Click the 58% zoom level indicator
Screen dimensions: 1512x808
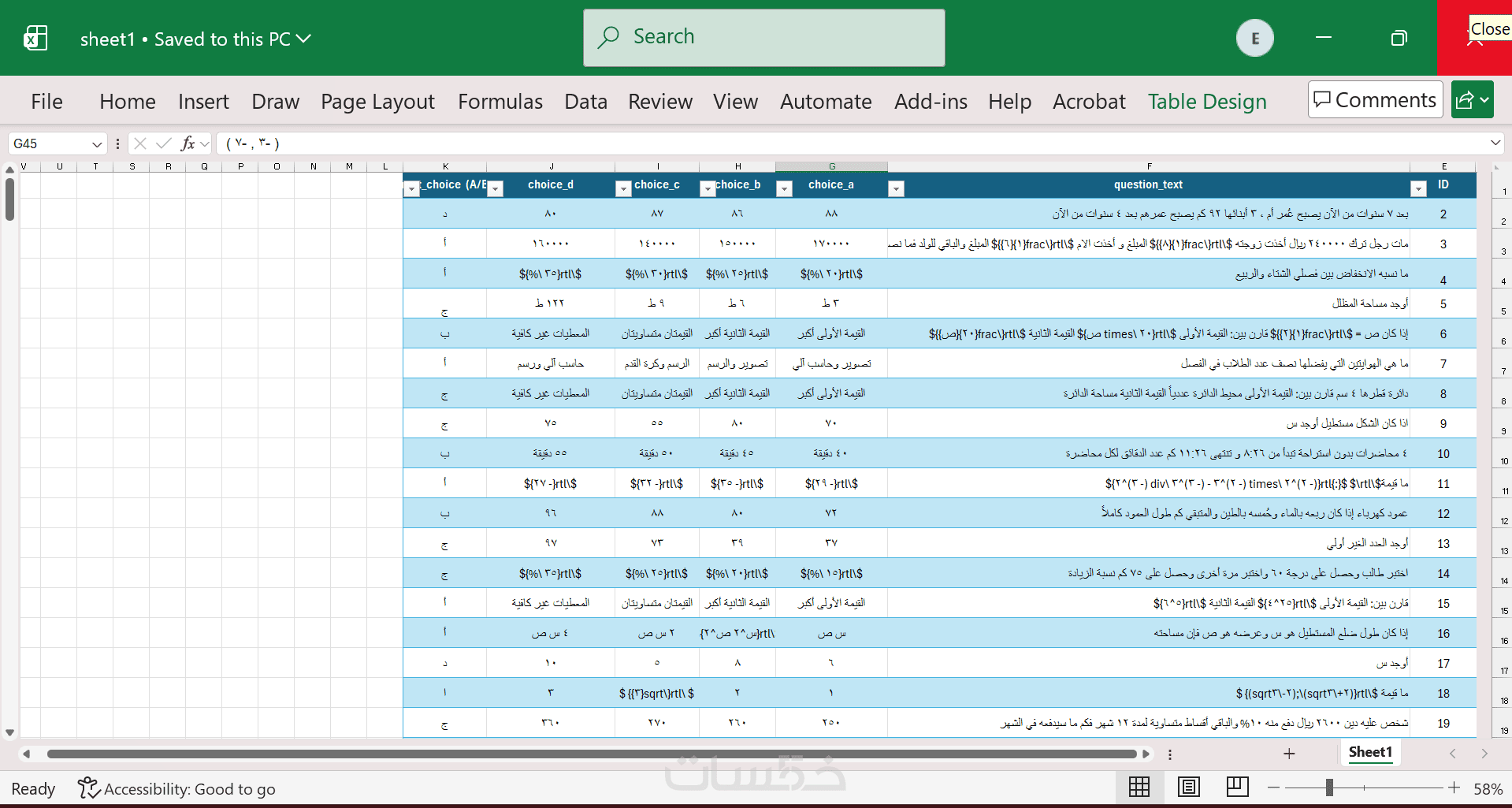(1488, 788)
